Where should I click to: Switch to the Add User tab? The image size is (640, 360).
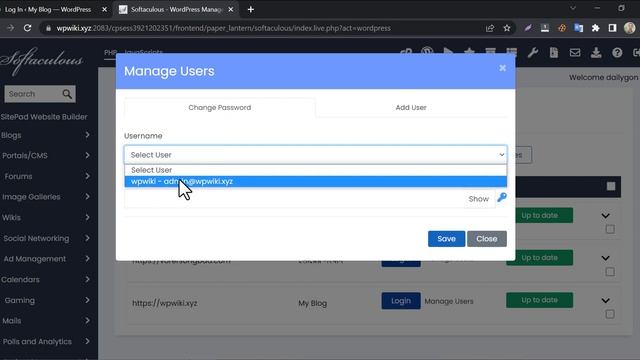(411, 107)
